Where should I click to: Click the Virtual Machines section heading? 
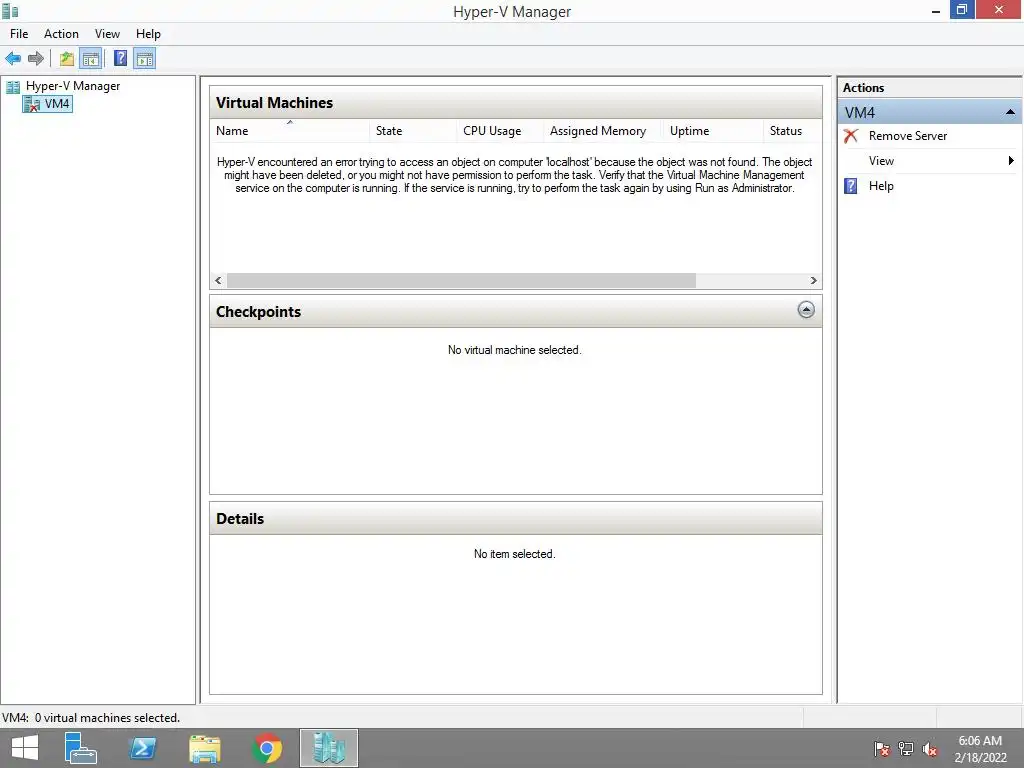pos(274,103)
